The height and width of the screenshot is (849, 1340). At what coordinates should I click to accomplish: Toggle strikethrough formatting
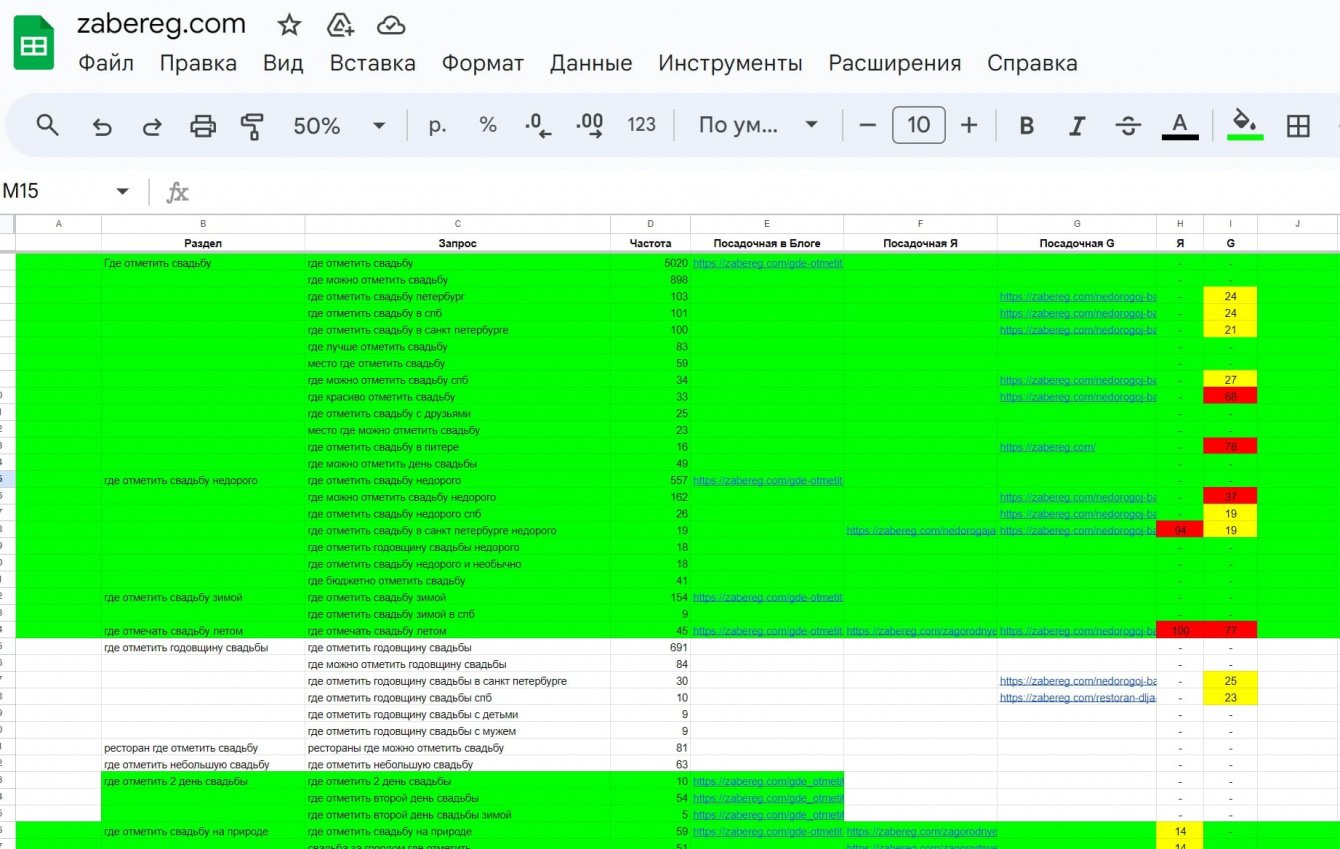point(1128,125)
